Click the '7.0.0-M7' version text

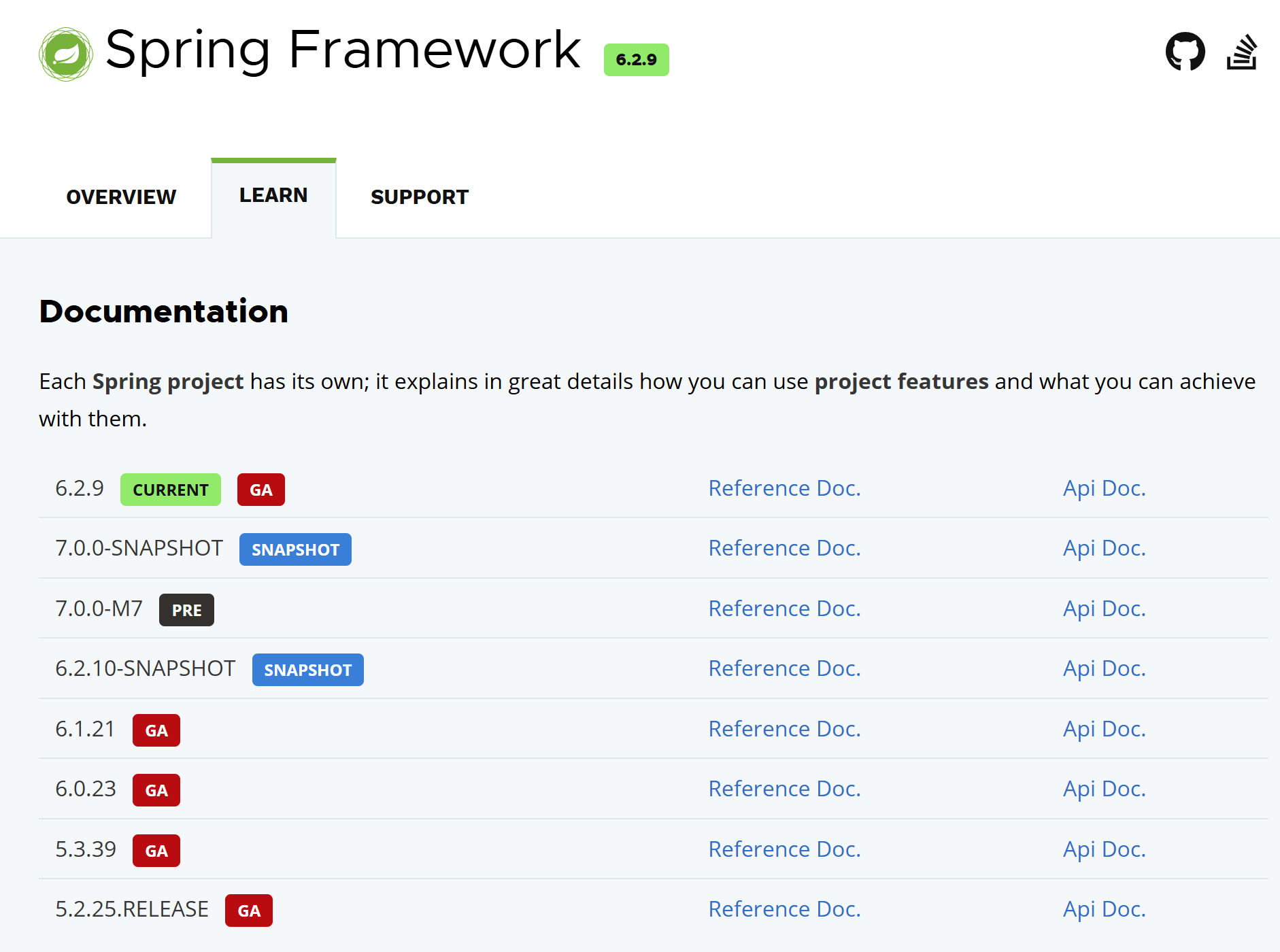click(99, 609)
